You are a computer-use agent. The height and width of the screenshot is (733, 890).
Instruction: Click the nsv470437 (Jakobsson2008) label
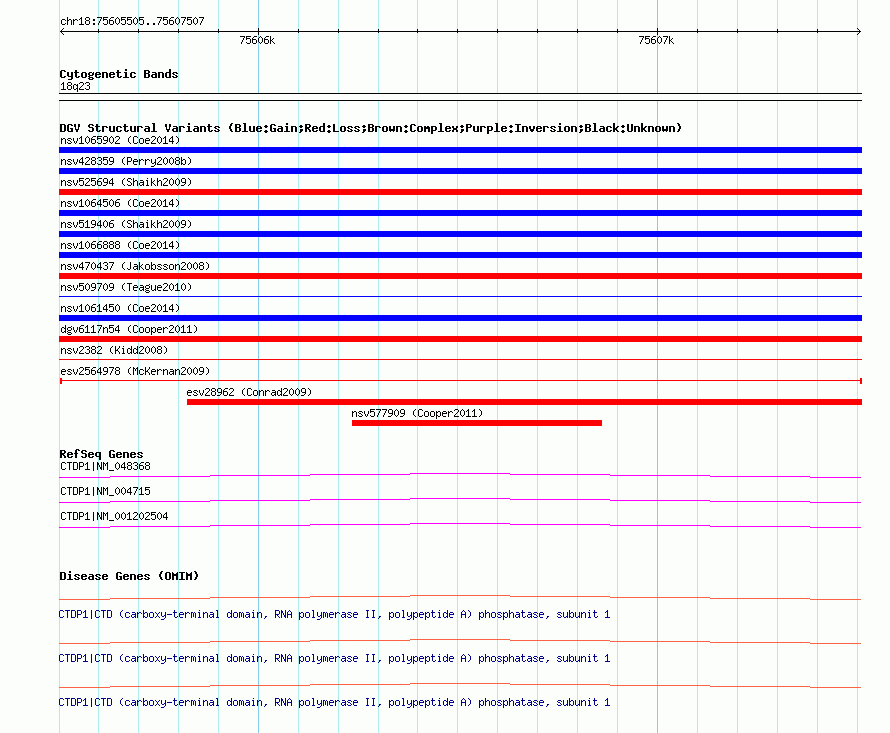(x=135, y=266)
